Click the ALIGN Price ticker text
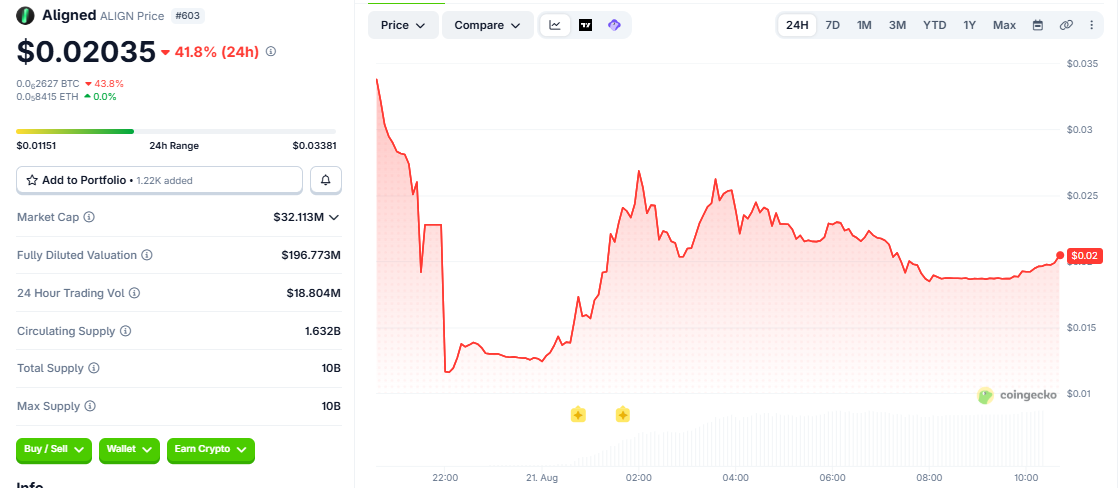 coord(132,16)
